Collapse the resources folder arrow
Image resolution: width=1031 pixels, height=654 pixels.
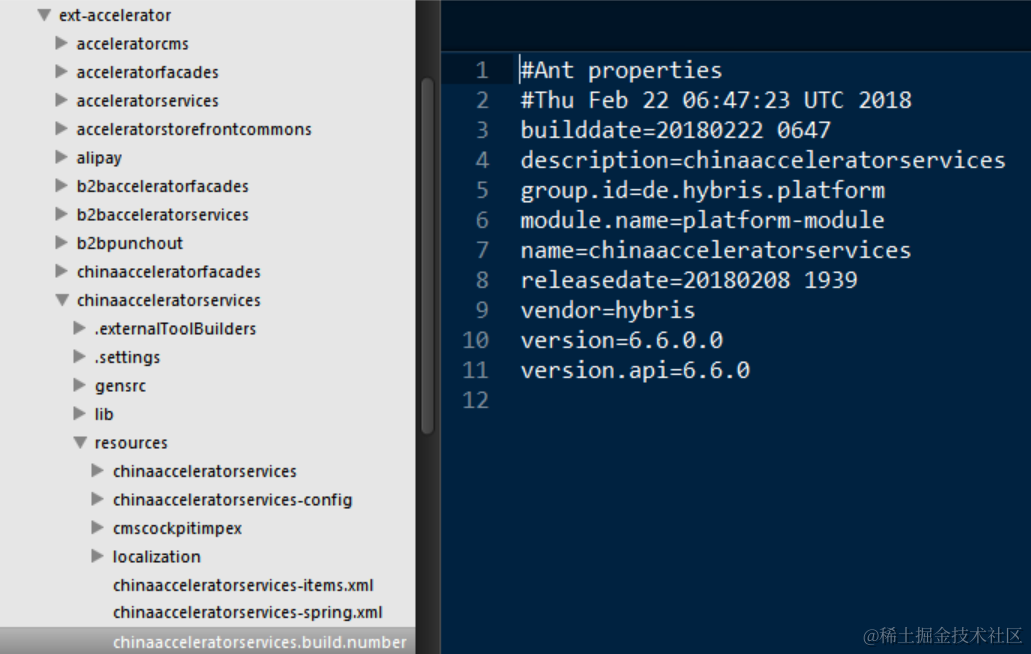(x=80, y=442)
